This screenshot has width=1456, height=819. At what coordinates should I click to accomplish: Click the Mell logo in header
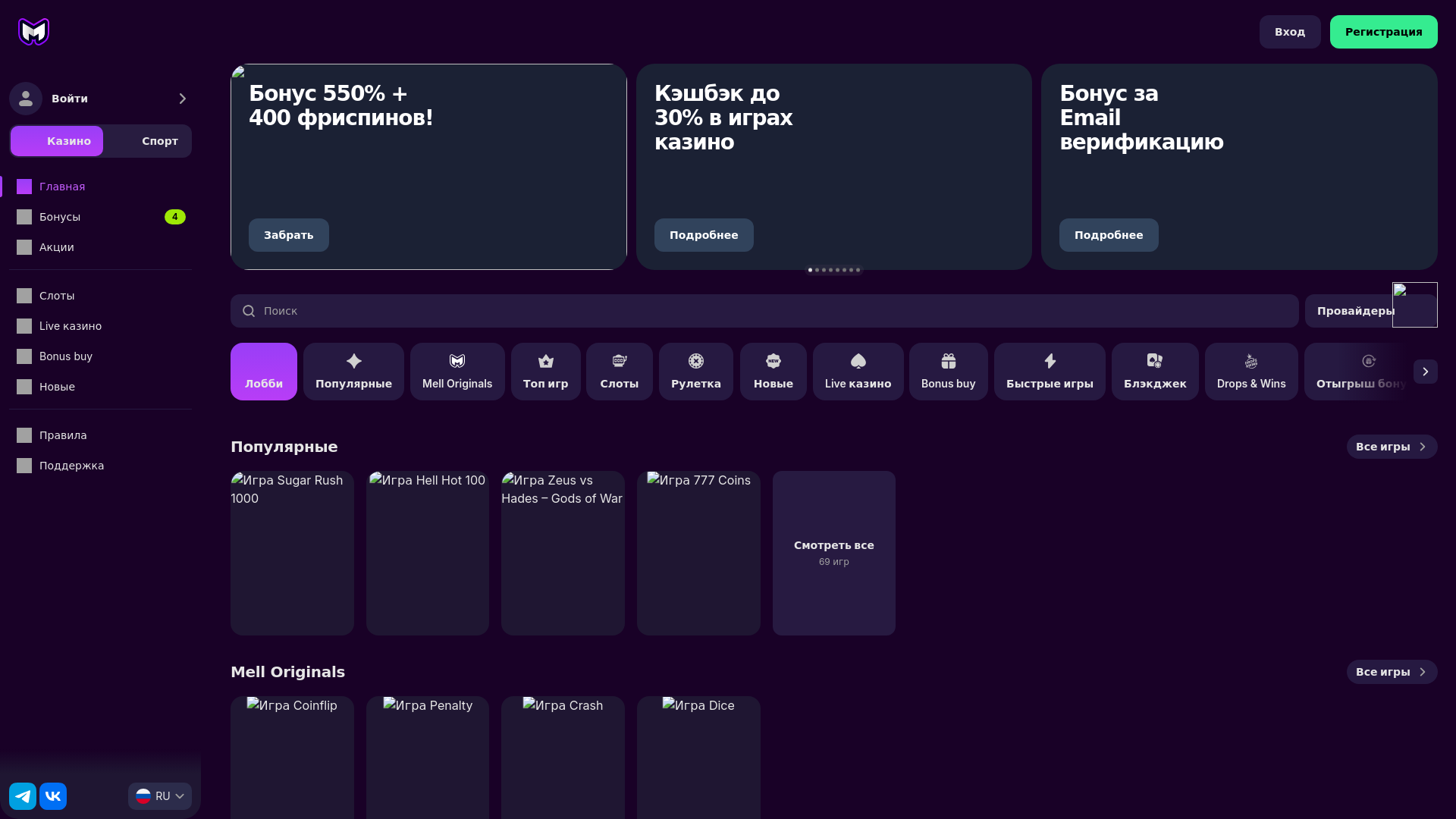pyautogui.click(x=33, y=32)
